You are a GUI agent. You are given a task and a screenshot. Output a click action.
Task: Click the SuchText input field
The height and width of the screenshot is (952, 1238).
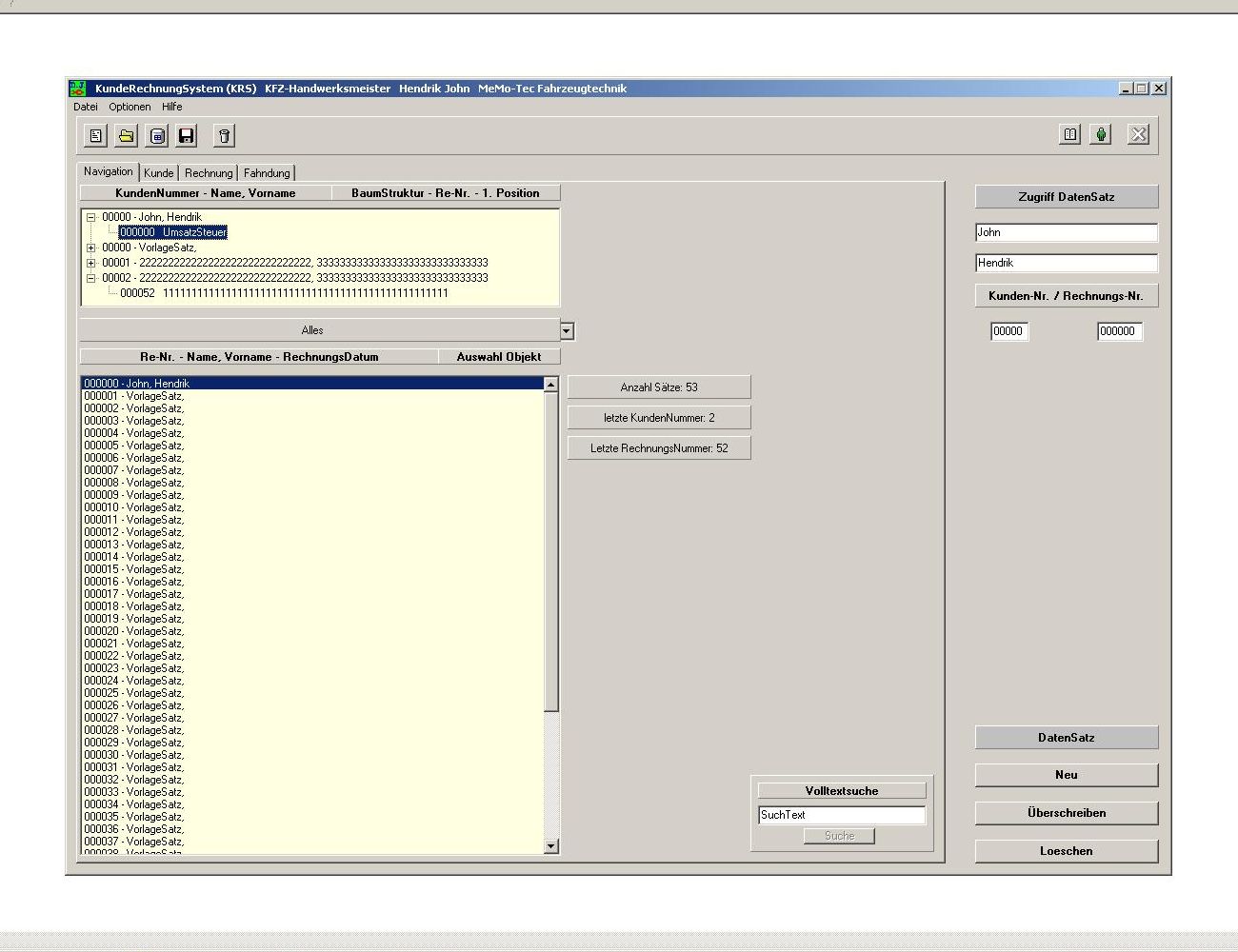[x=842, y=815]
